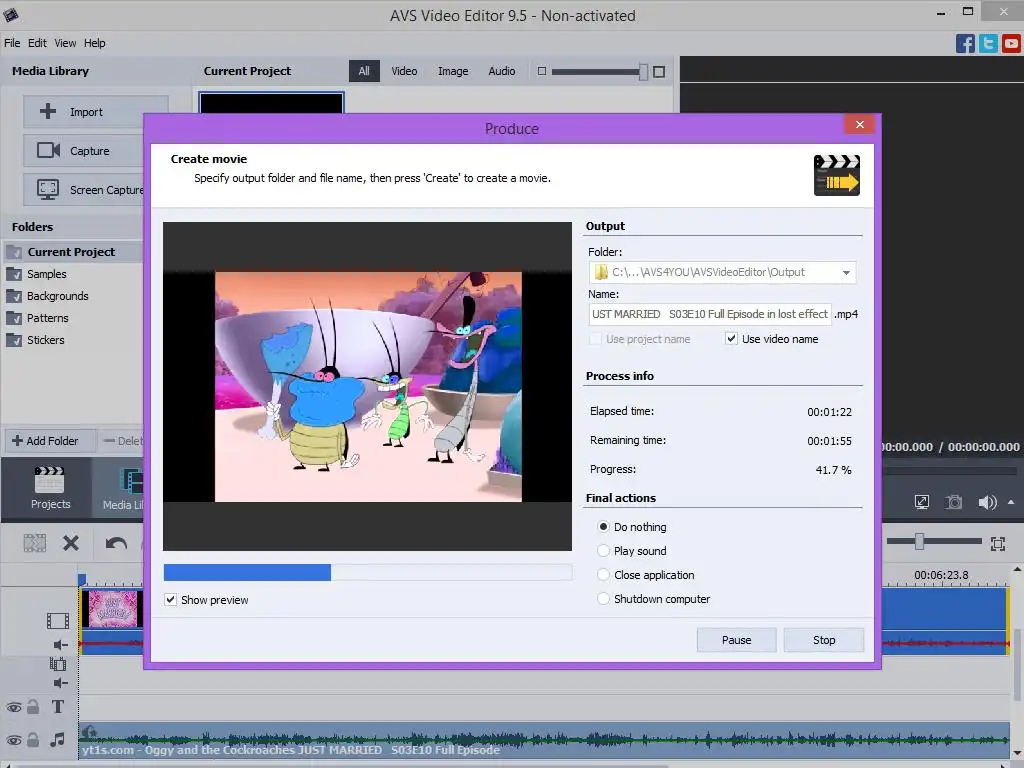Click the lock icon on the music track
Image resolution: width=1024 pixels, height=768 pixels.
tap(33, 739)
